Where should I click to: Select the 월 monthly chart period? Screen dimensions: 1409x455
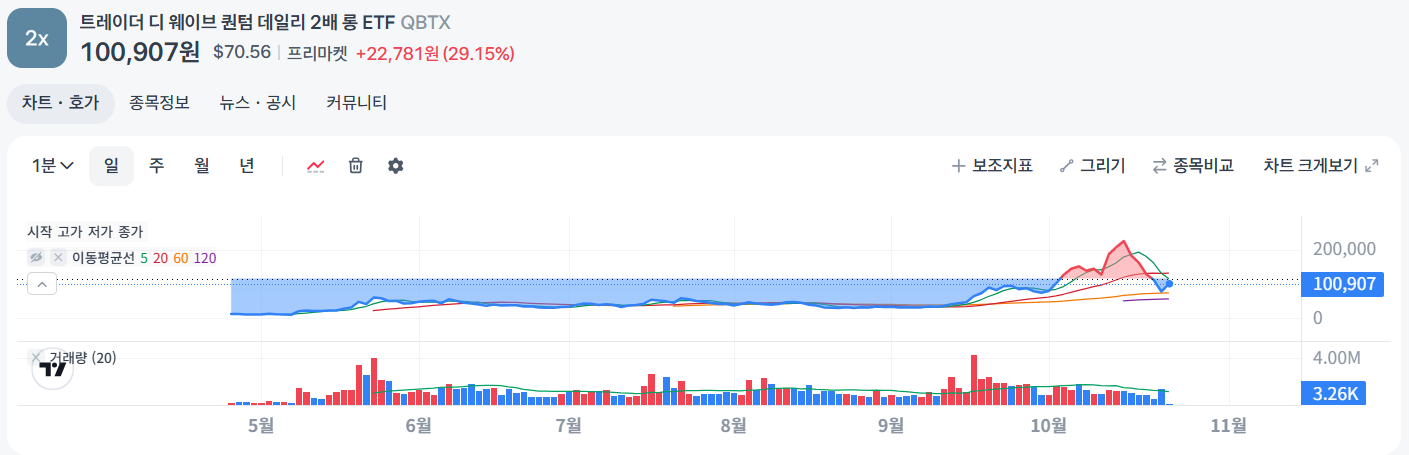click(202, 166)
